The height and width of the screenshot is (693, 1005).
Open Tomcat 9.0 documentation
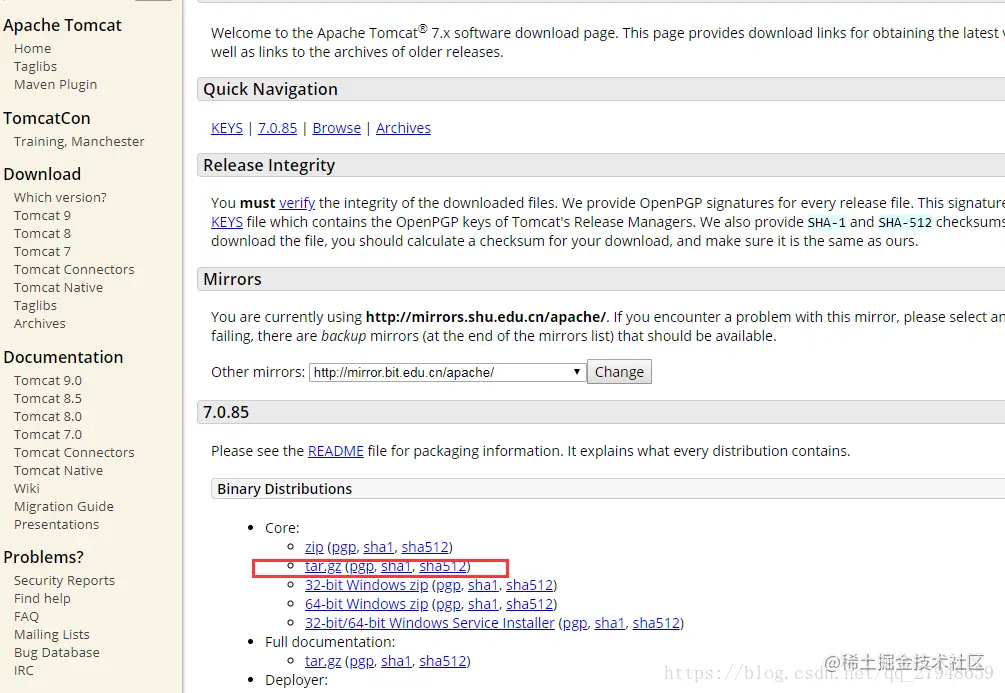coord(48,380)
